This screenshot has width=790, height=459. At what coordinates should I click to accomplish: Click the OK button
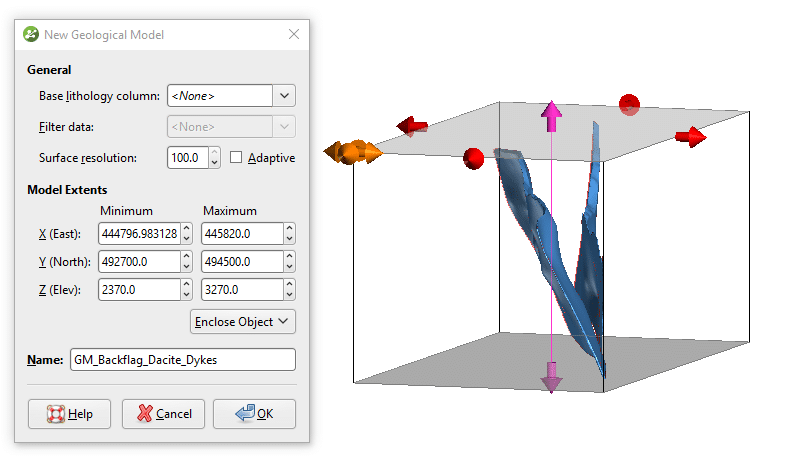tap(254, 414)
